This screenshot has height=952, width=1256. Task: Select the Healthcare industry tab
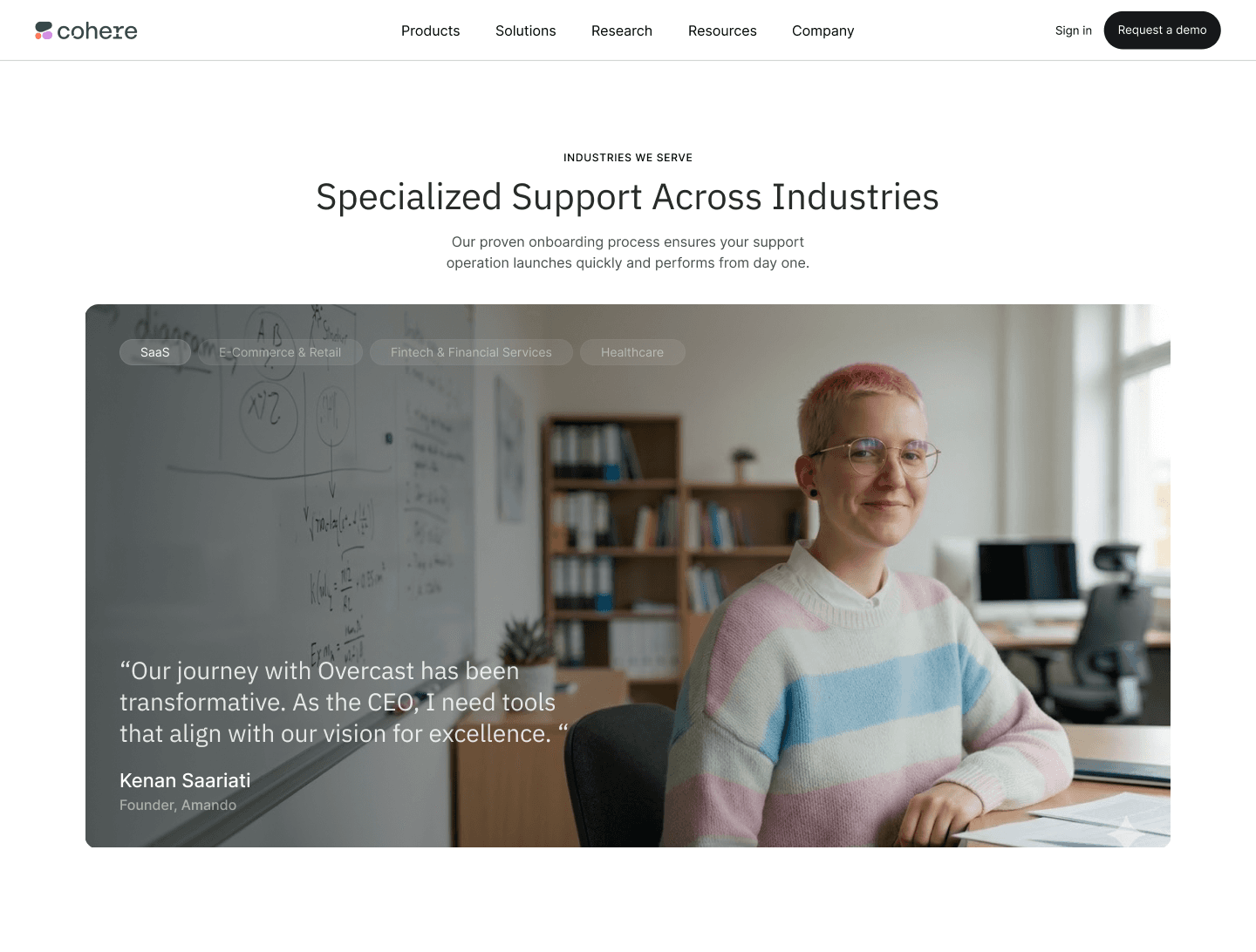click(632, 352)
